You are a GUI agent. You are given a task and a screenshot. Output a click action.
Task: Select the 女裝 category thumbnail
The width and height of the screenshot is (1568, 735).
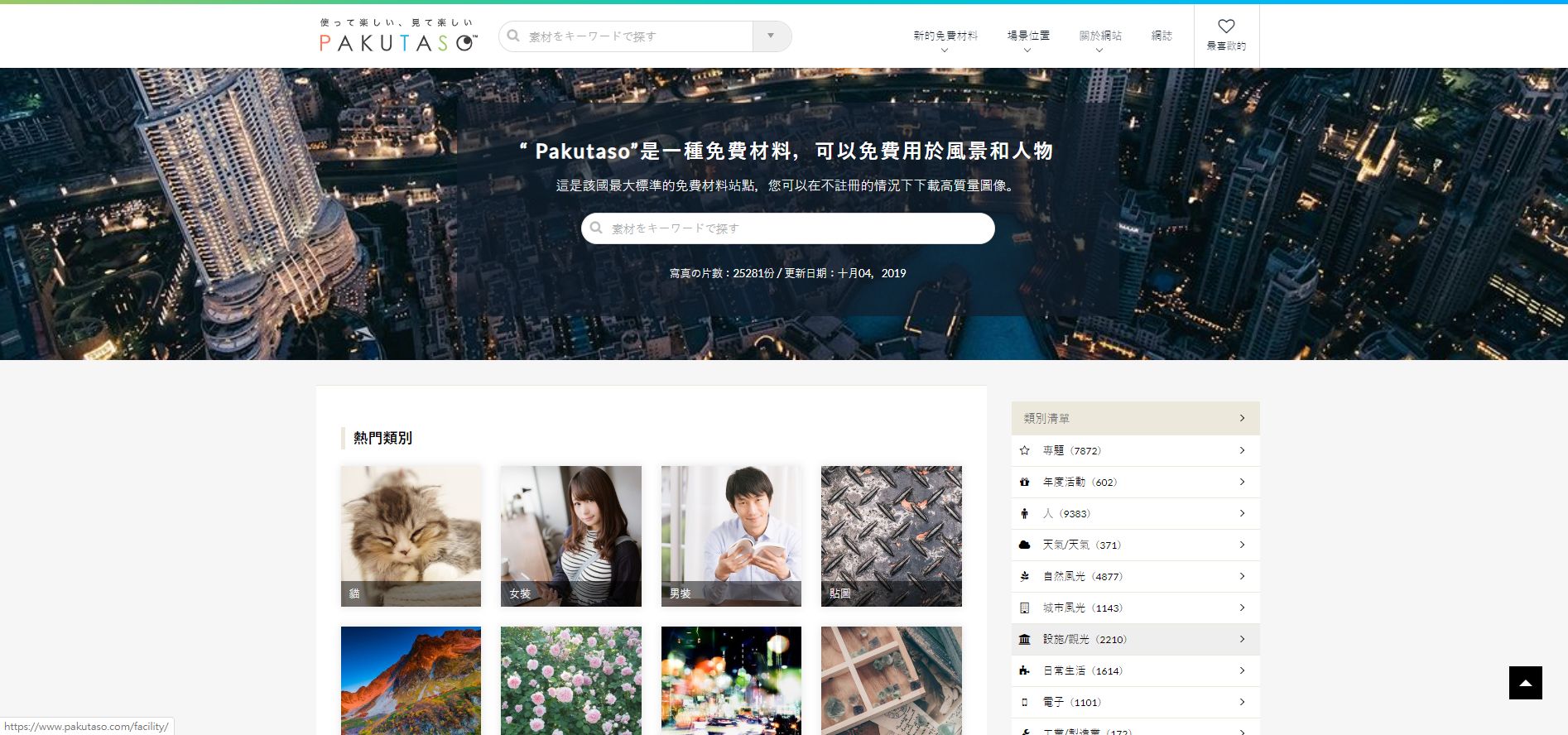570,536
